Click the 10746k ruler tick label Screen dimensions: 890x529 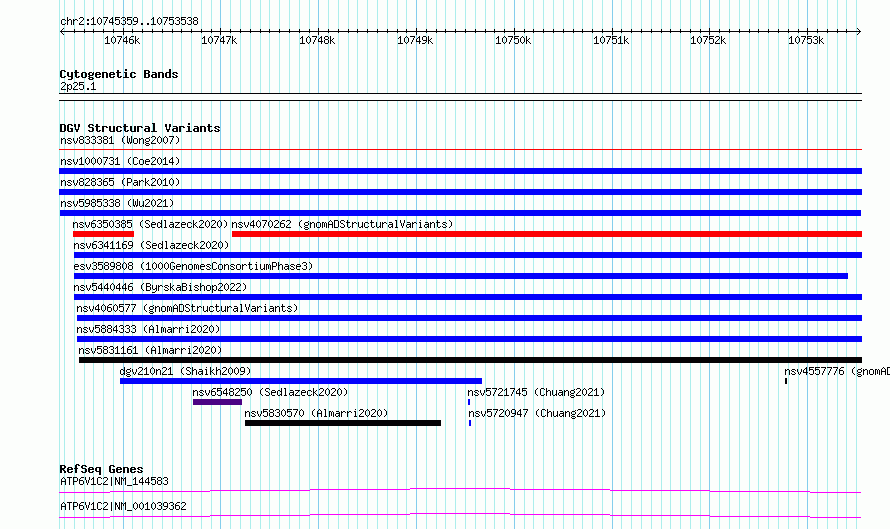tap(122, 40)
